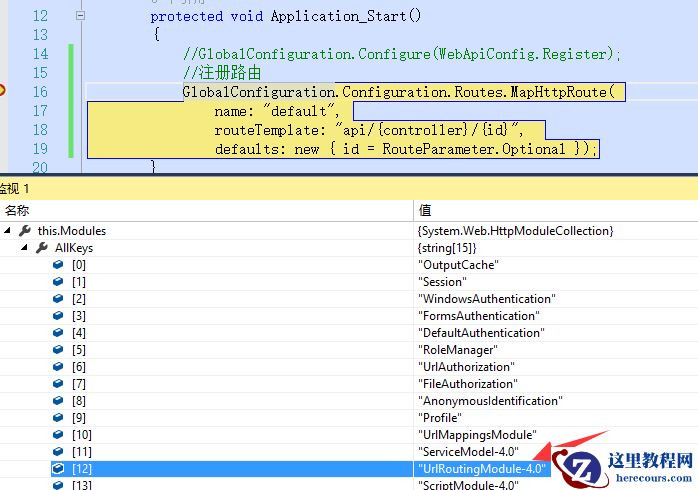
Task: Click the cube icon of item [5]
Action: (x=58, y=350)
